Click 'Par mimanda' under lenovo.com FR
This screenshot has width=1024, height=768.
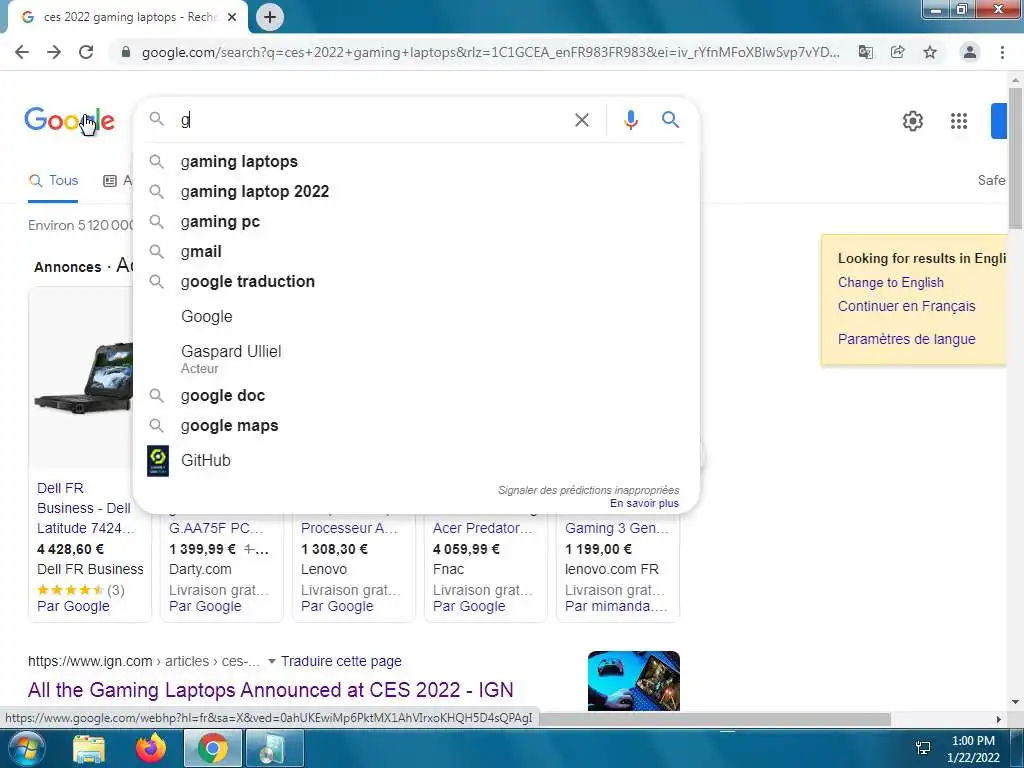point(616,607)
